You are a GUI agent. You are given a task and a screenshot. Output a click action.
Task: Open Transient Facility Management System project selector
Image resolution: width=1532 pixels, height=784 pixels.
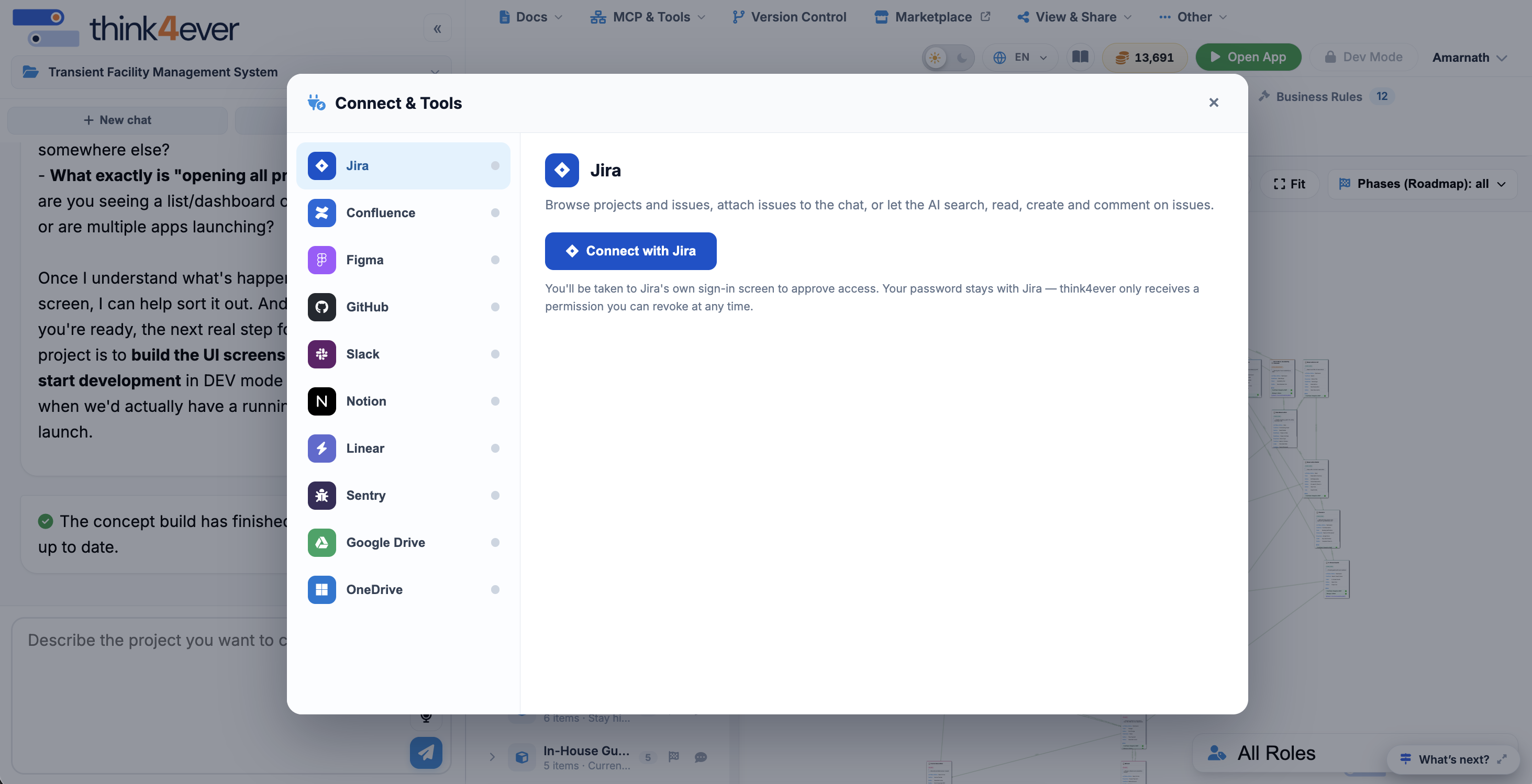pyautogui.click(x=231, y=73)
